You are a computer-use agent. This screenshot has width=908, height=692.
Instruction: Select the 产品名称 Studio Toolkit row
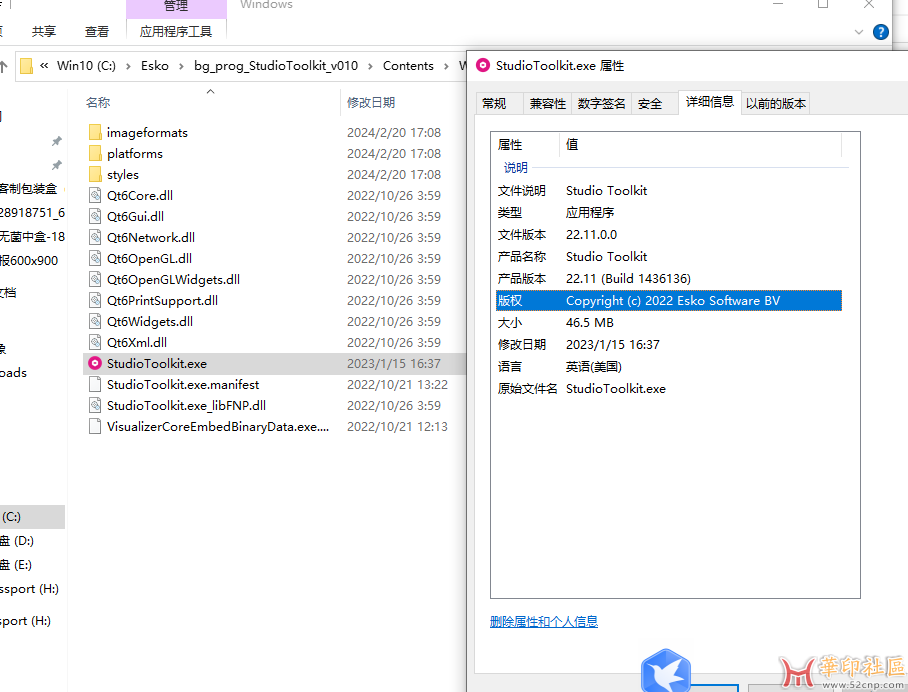[669, 257]
